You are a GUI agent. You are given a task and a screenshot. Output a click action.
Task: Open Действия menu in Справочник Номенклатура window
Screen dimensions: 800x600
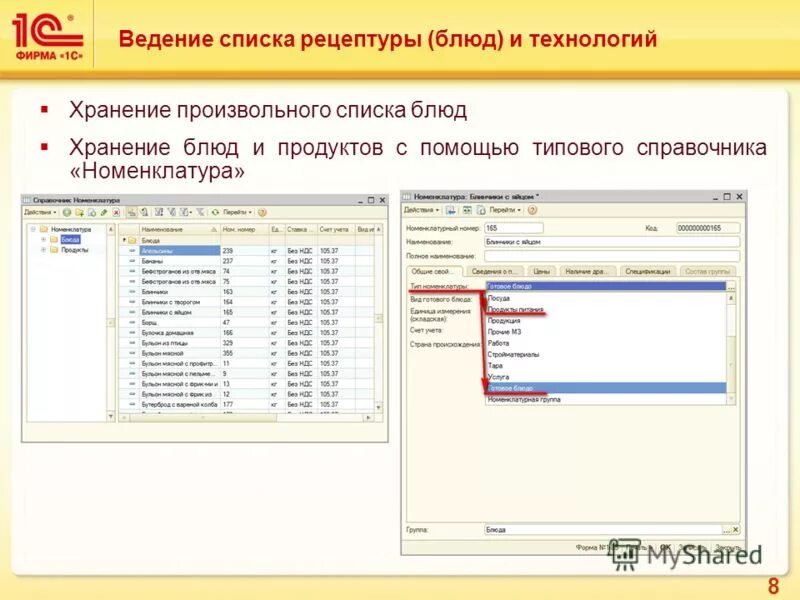pyautogui.click(x=40, y=212)
